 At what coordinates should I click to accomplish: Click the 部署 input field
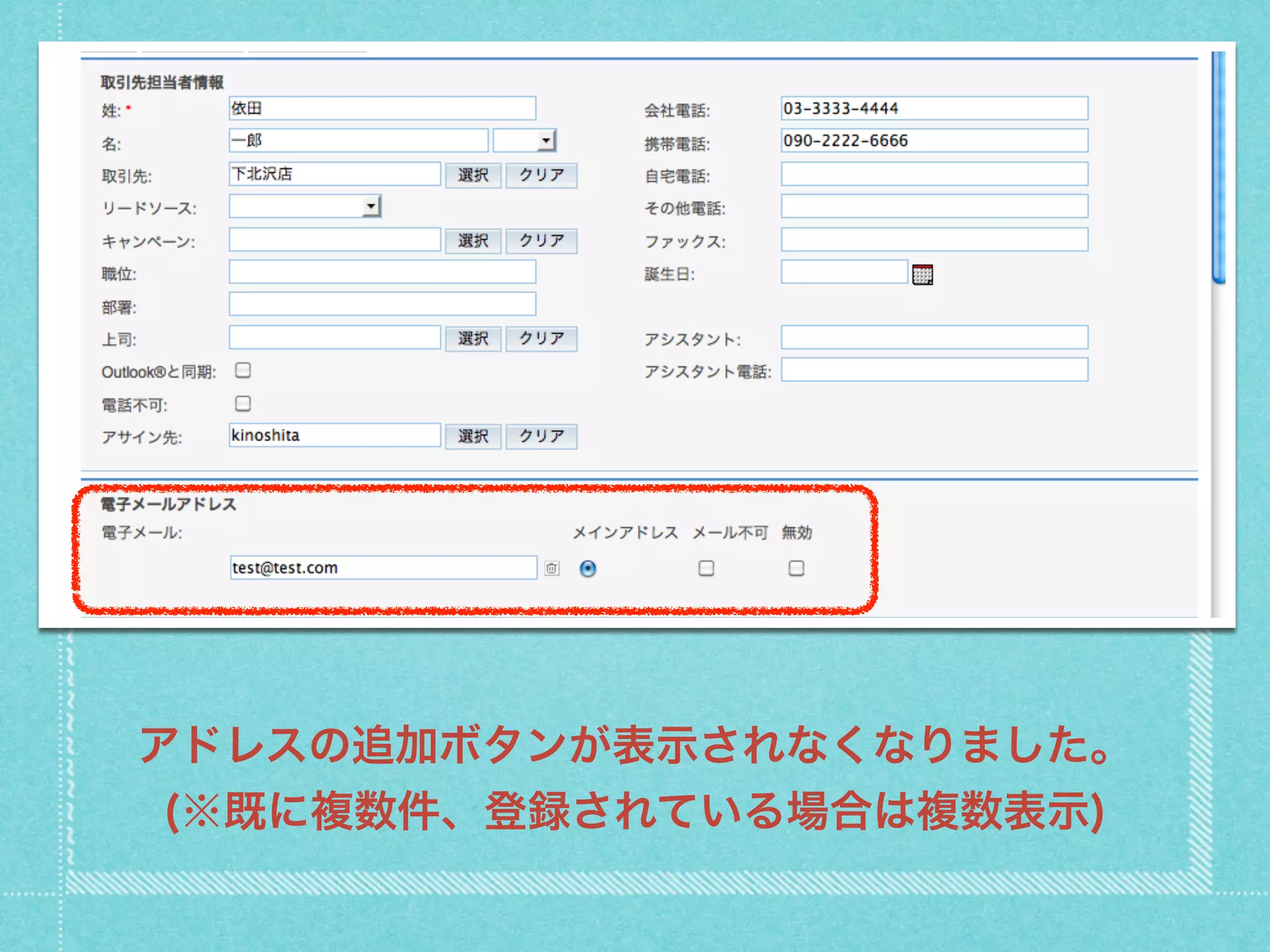pyautogui.click(x=382, y=304)
